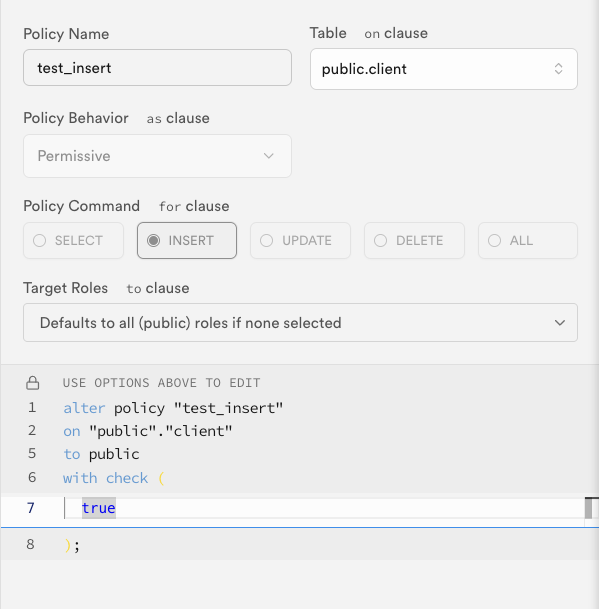The width and height of the screenshot is (599, 609).
Task: Select the UPDATE policy command radio
Action: (300, 240)
